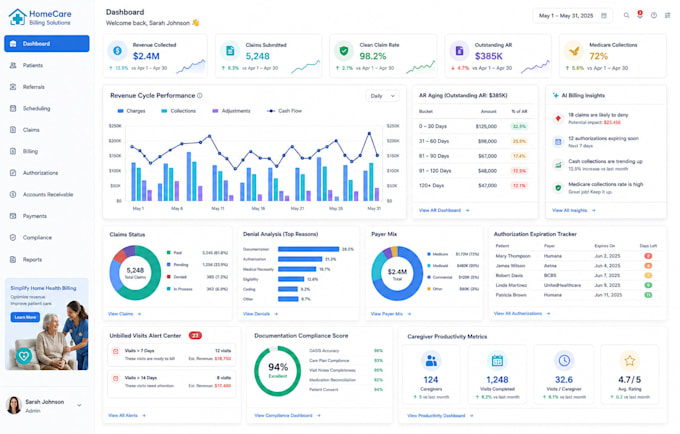Click the Authorizations sidebar icon

13,173
